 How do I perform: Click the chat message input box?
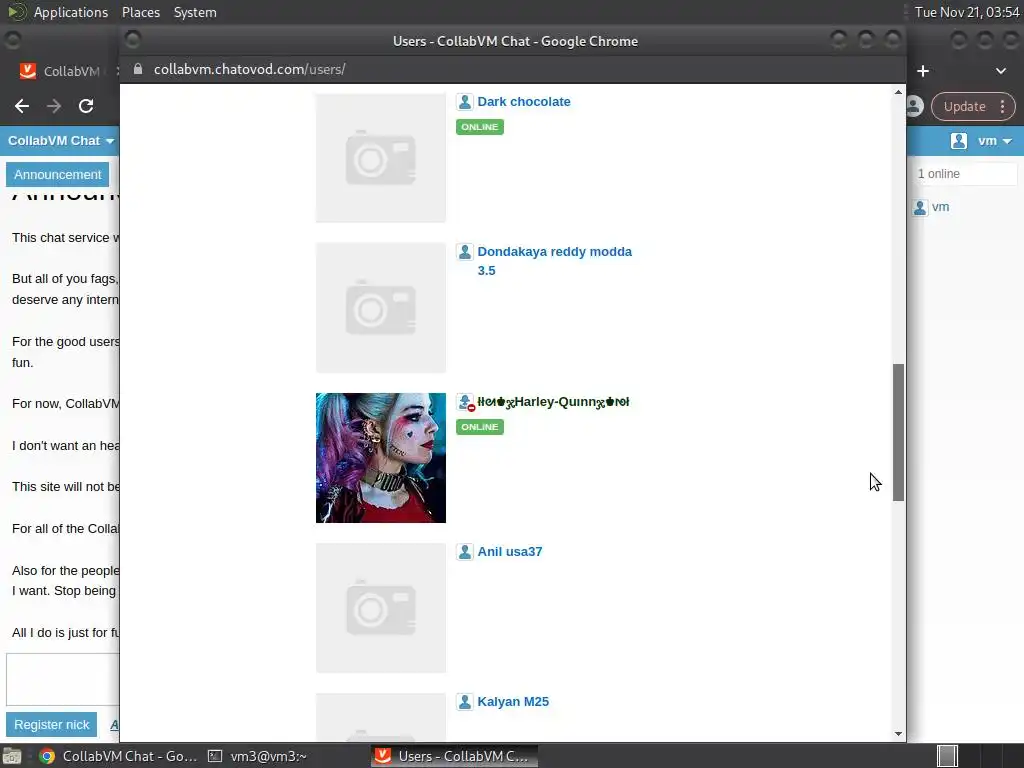click(x=63, y=679)
